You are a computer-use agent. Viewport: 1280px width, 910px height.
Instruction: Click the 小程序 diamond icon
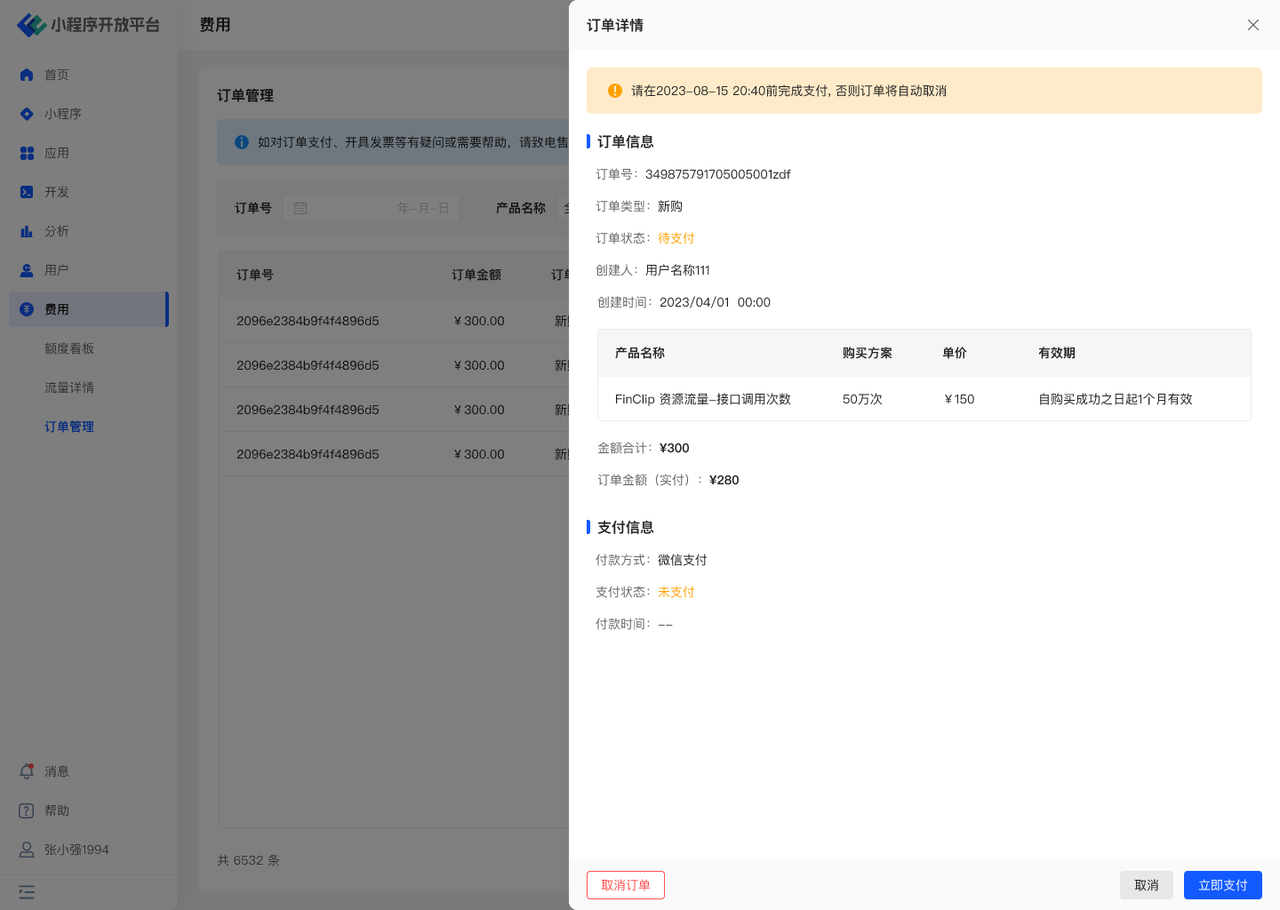[27, 114]
